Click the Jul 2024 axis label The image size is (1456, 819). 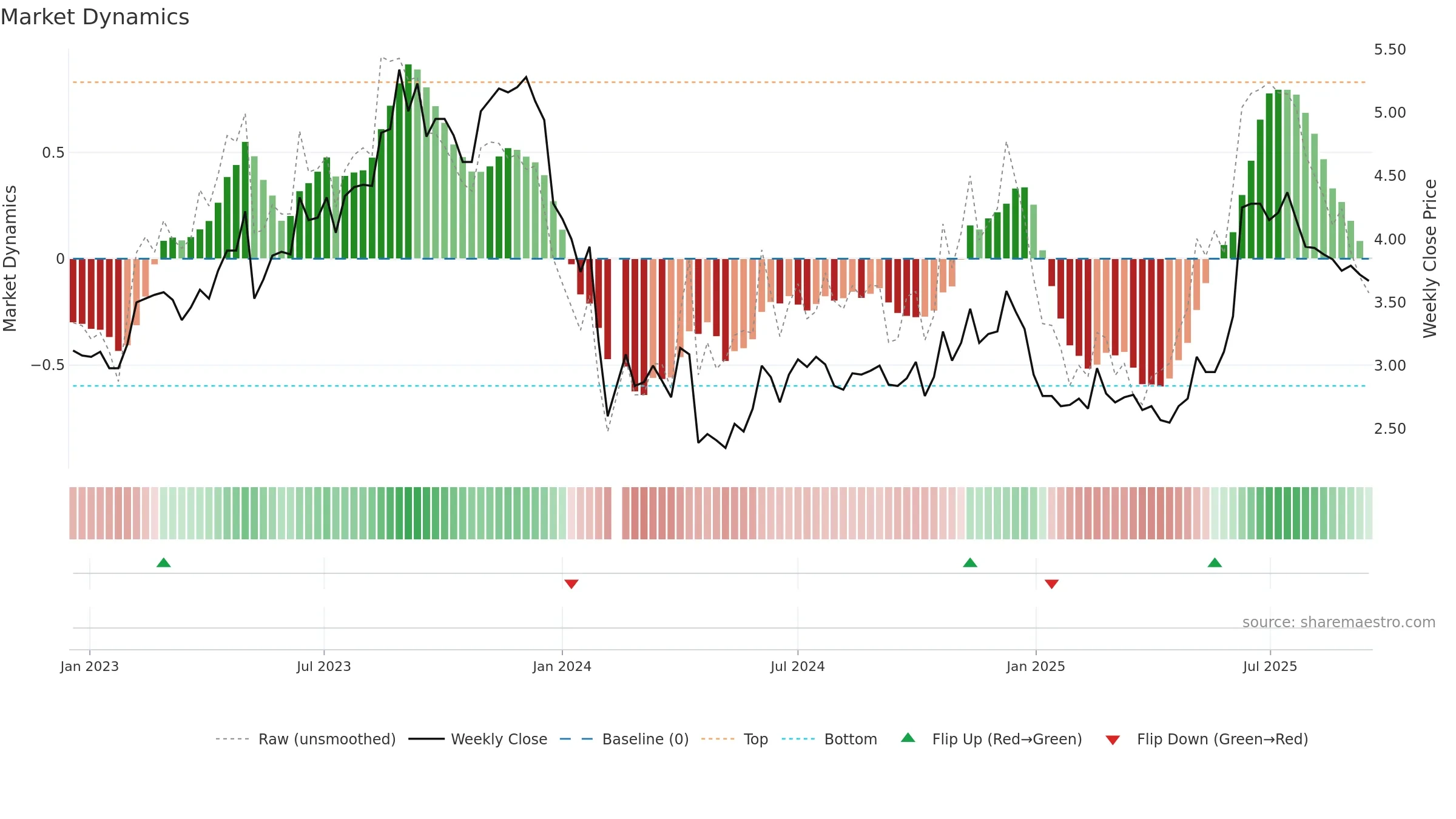[x=798, y=666]
